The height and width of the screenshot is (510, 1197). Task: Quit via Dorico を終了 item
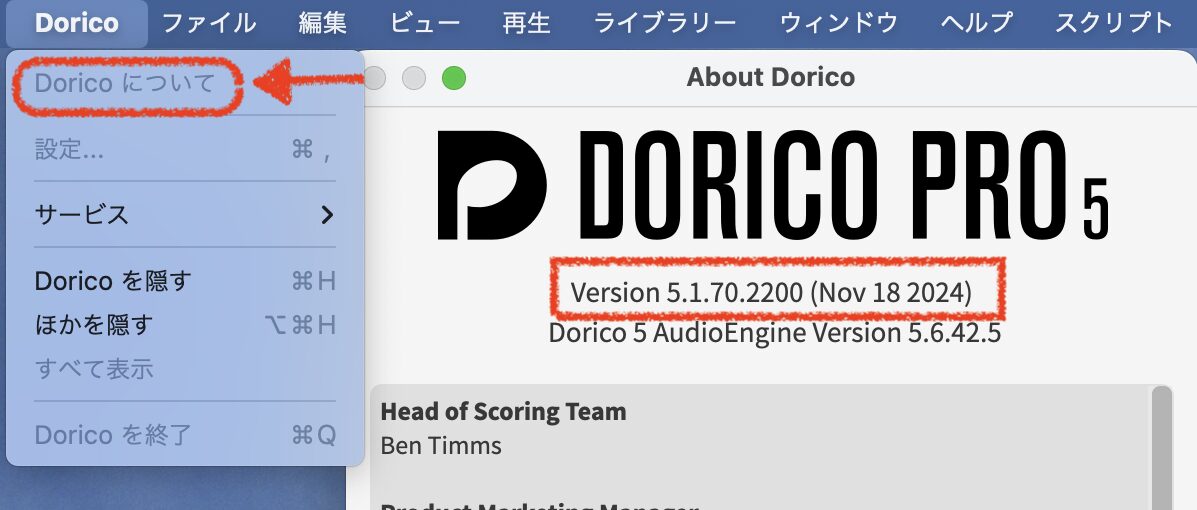pyautogui.click(x=112, y=435)
